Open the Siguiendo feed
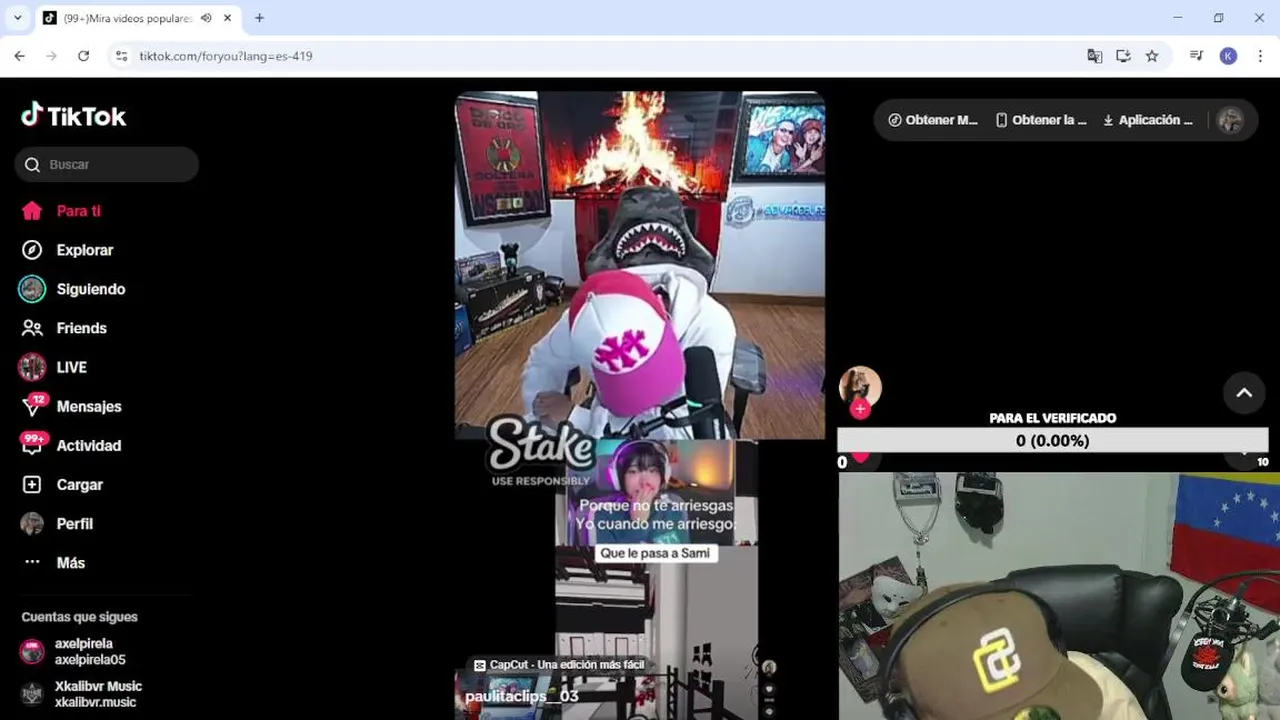1280x720 pixels. coord(90,289)
